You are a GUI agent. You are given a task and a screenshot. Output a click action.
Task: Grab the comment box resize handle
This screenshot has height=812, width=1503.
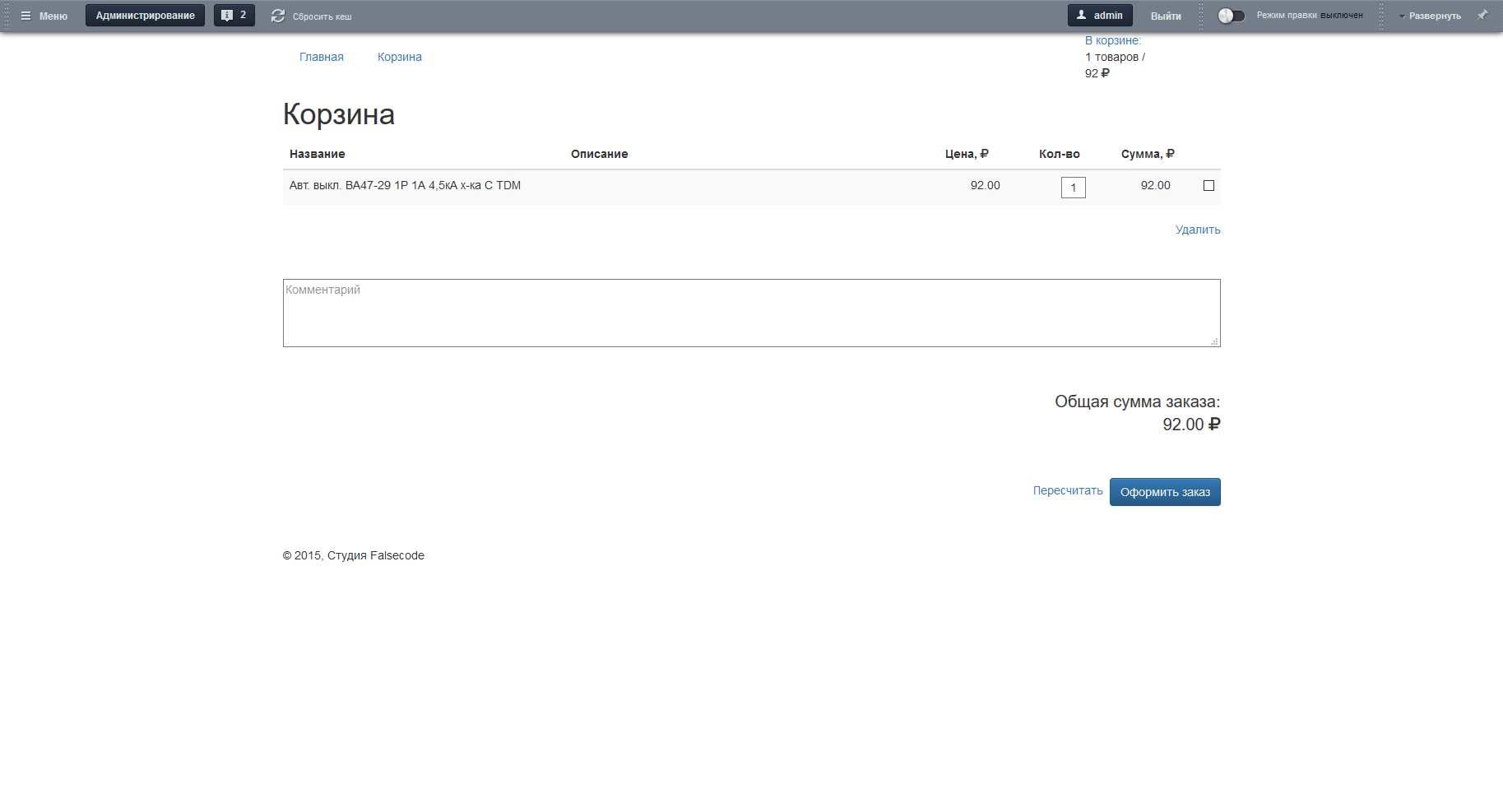click(x=1214, y=341)
